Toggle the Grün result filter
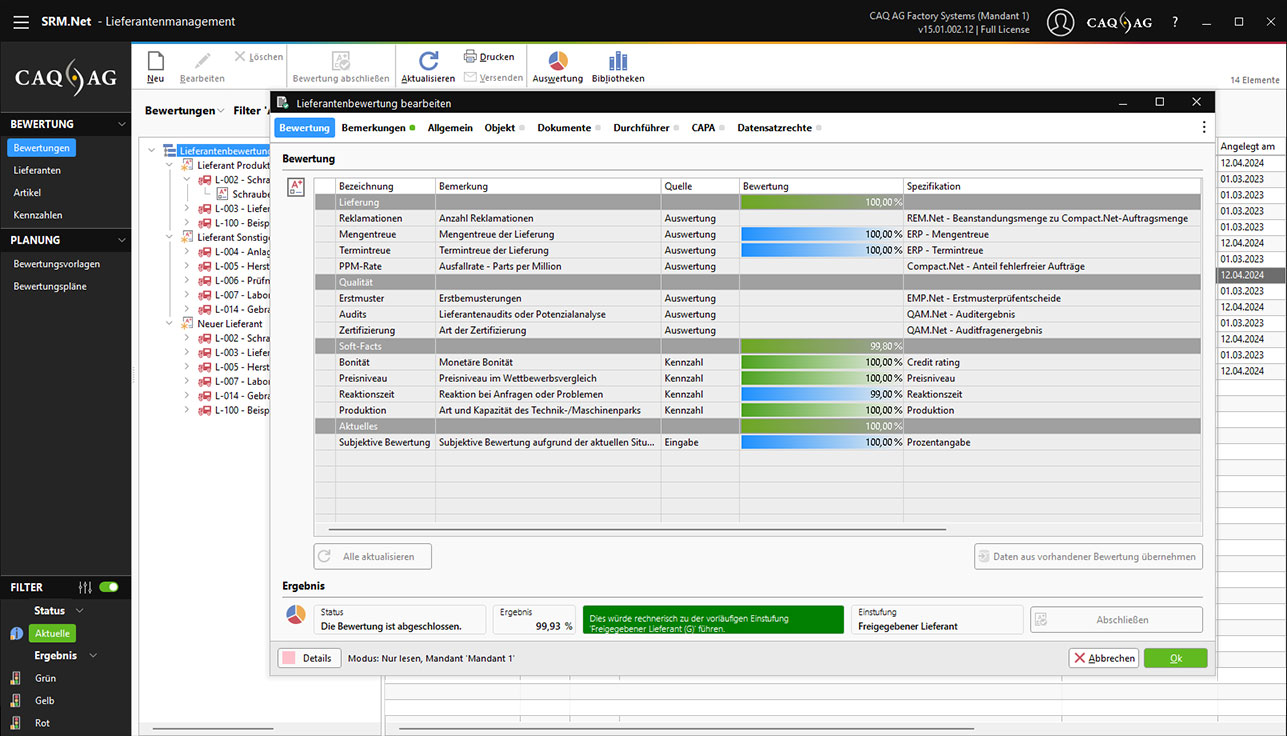1287x736 pixels. coord(45,678)
